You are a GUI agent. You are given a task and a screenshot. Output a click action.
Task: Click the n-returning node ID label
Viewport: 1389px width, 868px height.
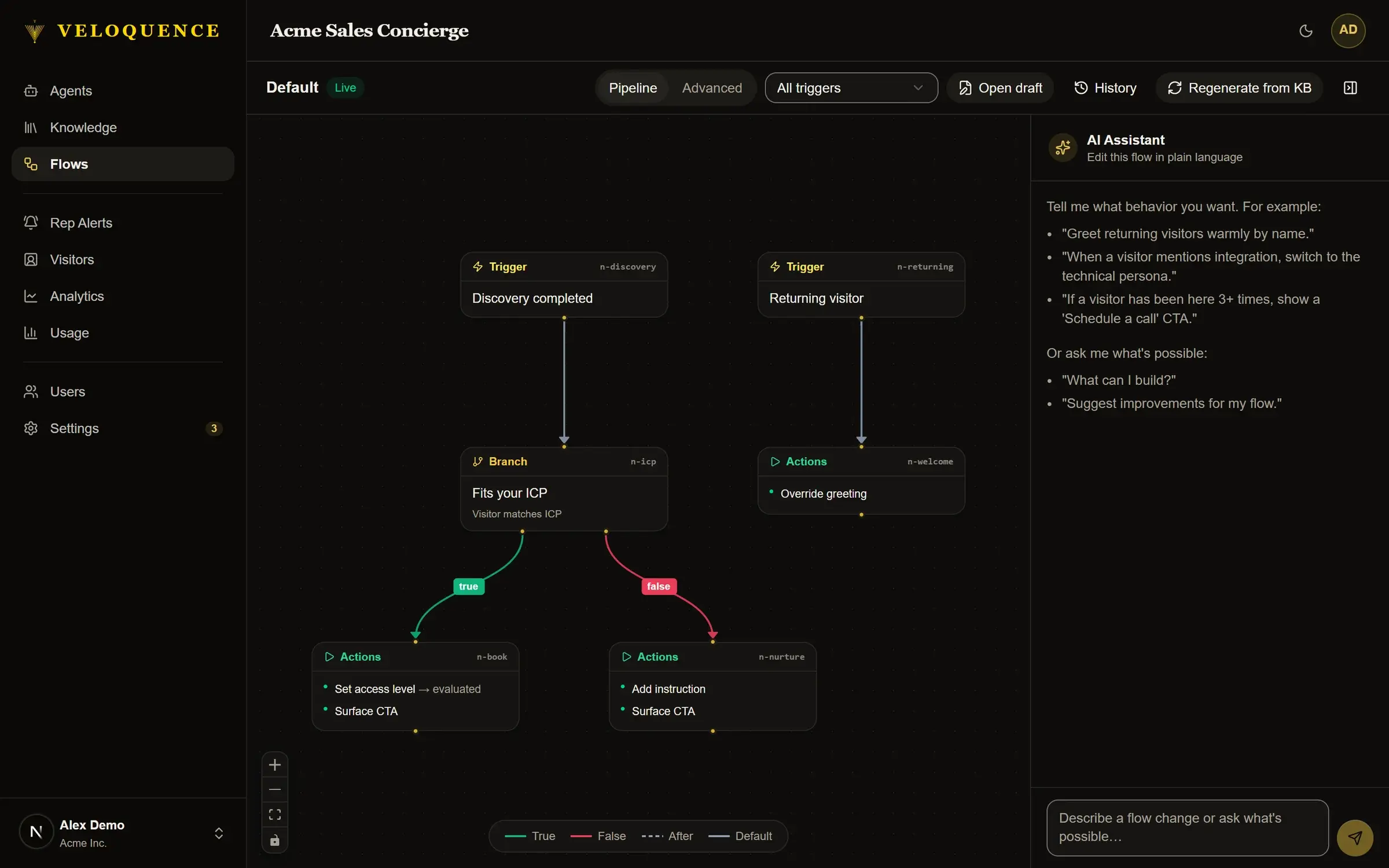(925, 267)
